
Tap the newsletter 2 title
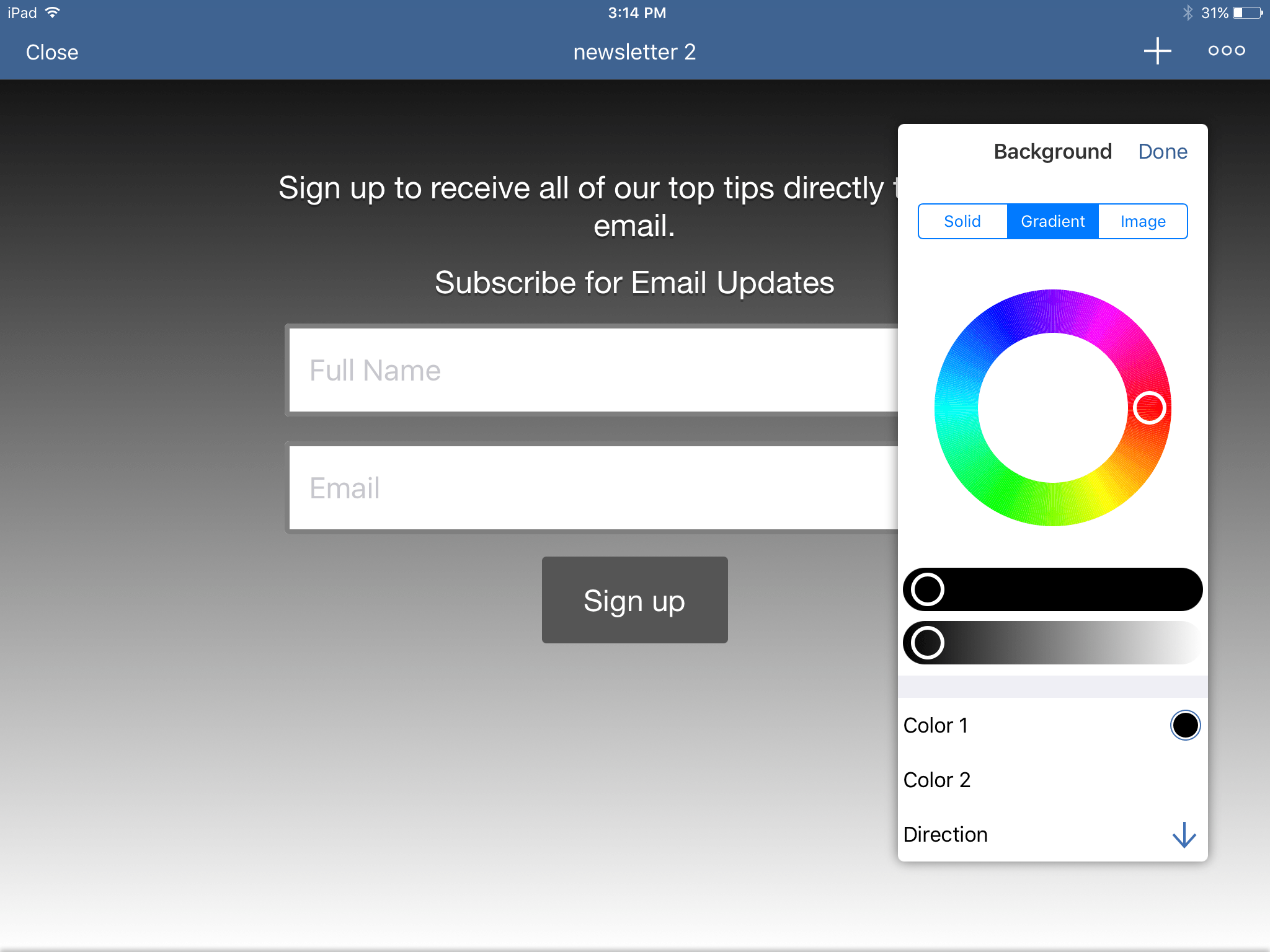[x=634, y=51]
